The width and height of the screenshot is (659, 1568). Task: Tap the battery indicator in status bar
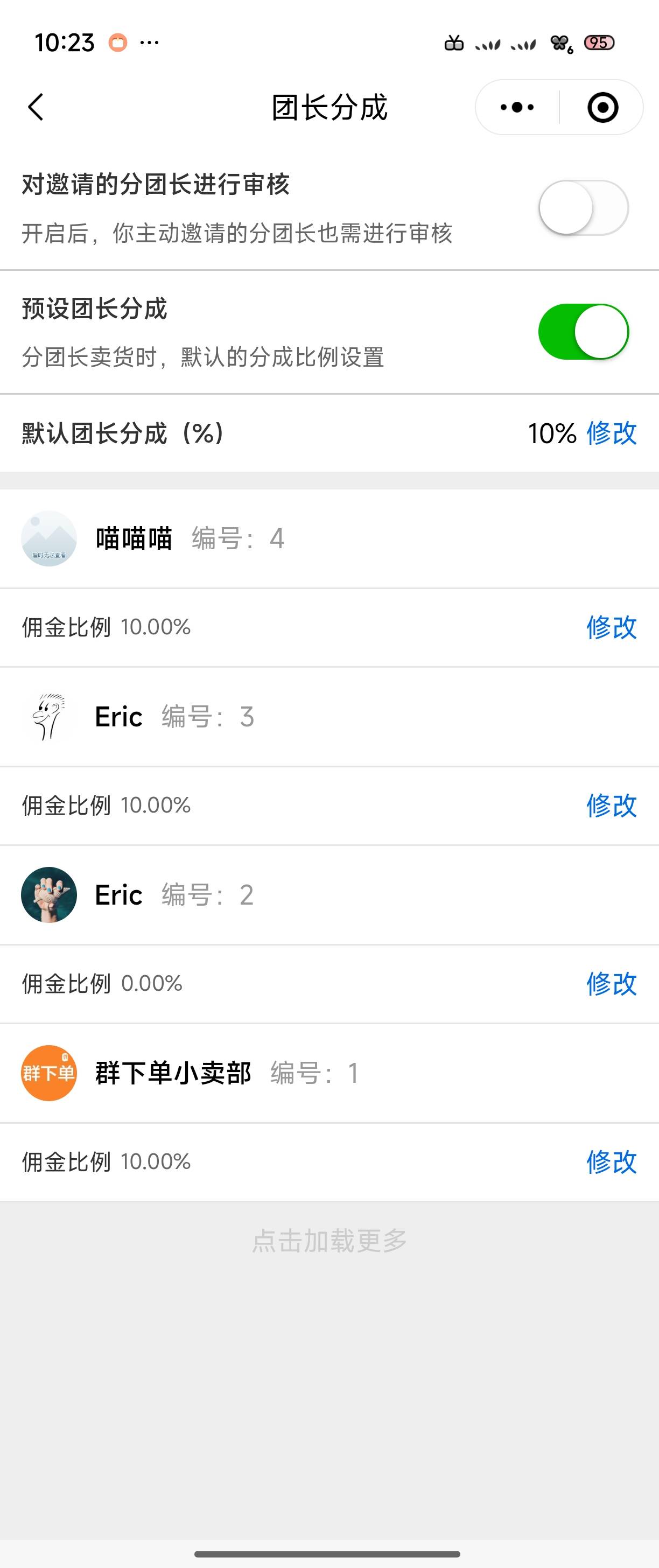tap(599, 43)
